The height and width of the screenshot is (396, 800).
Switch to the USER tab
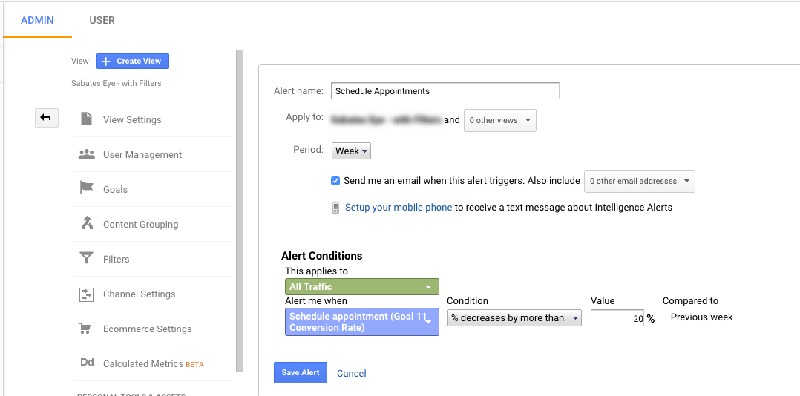102,20
